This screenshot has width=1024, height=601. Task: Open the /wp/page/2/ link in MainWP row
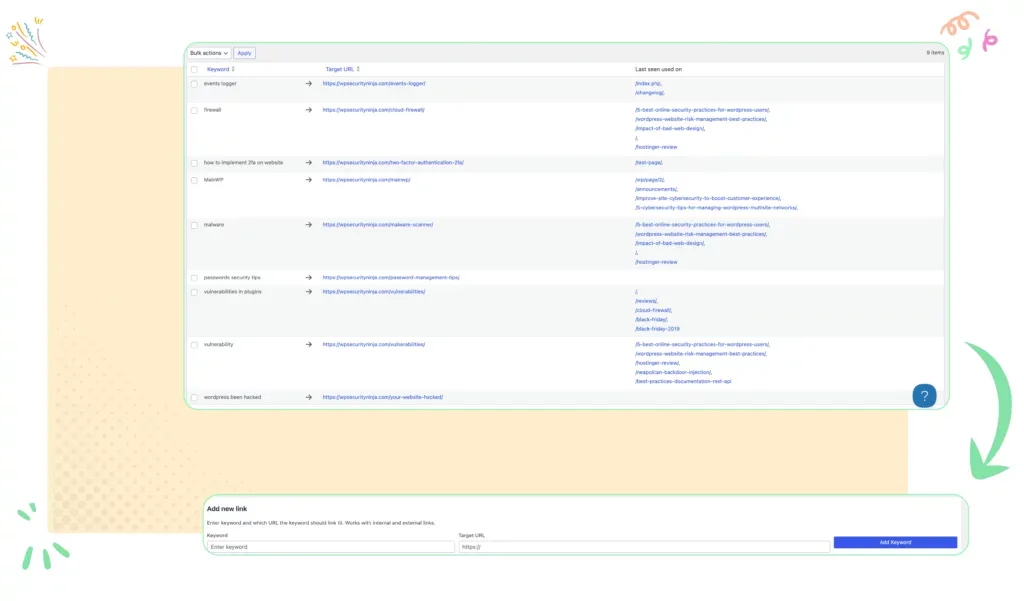[x=650, y=180]
